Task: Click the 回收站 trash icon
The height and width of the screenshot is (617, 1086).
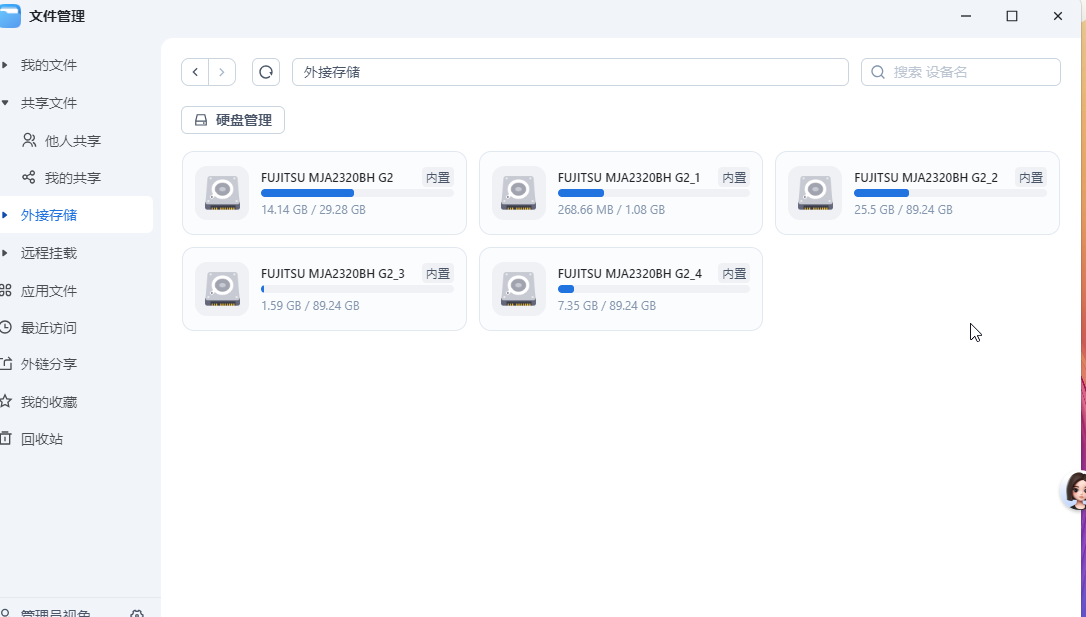Action: click(6, 438)
